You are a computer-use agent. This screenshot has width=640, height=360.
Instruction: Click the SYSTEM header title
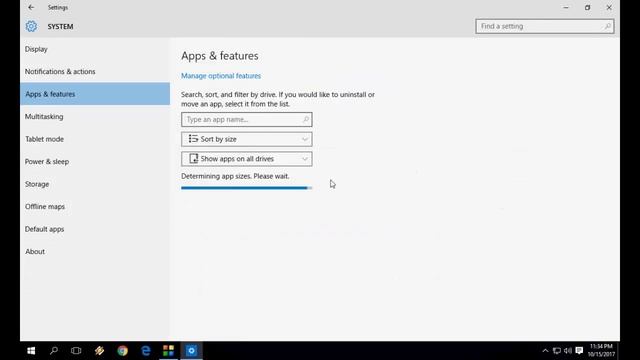point(60,27)
